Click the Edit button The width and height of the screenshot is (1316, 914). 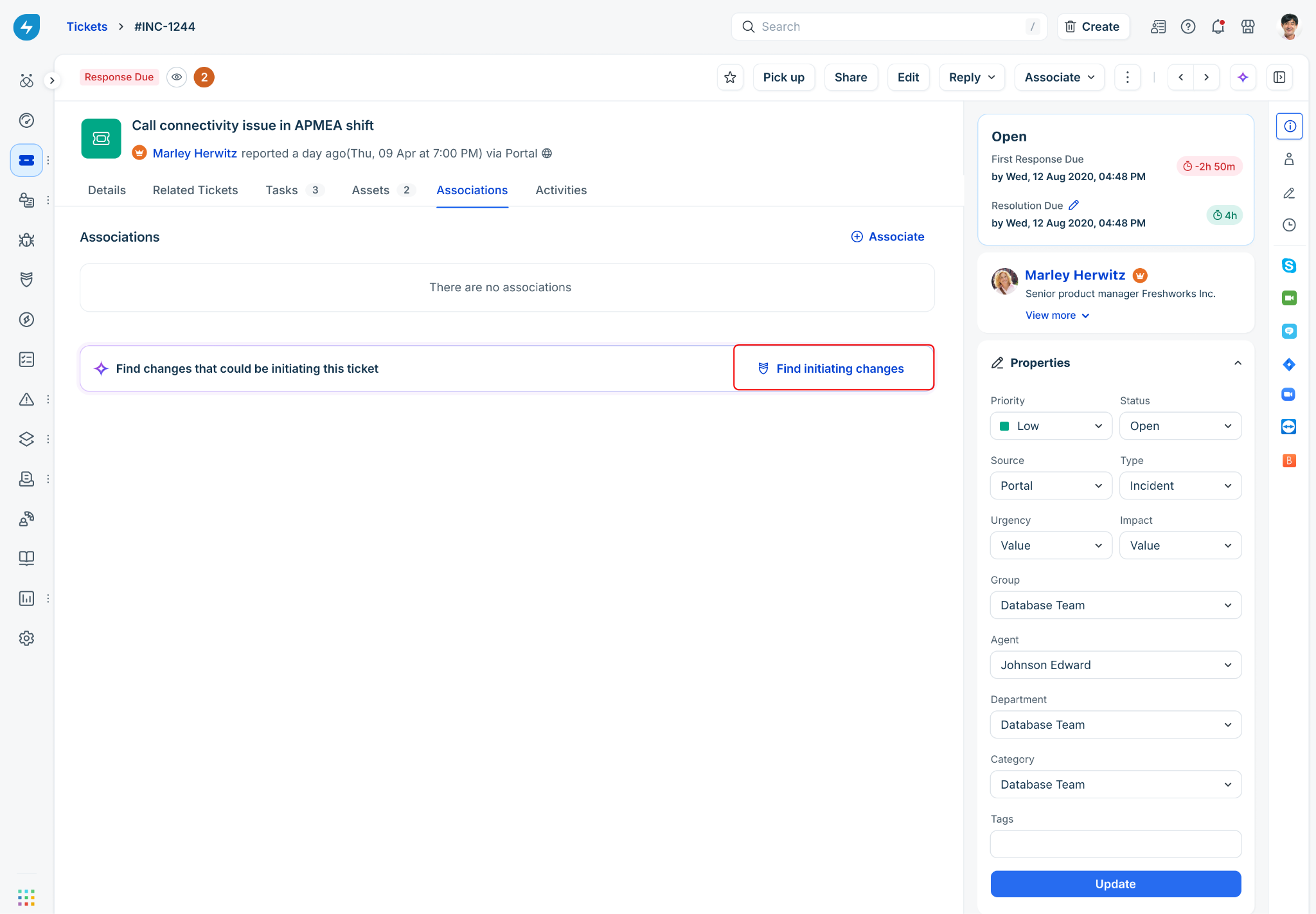[908, 77]
